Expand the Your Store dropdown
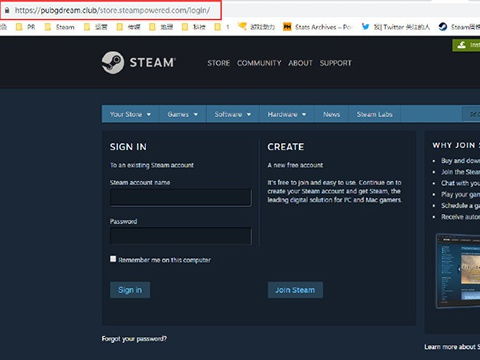Image resolution: width=480 pixels, height=360 pixels. tap(130, 114)
